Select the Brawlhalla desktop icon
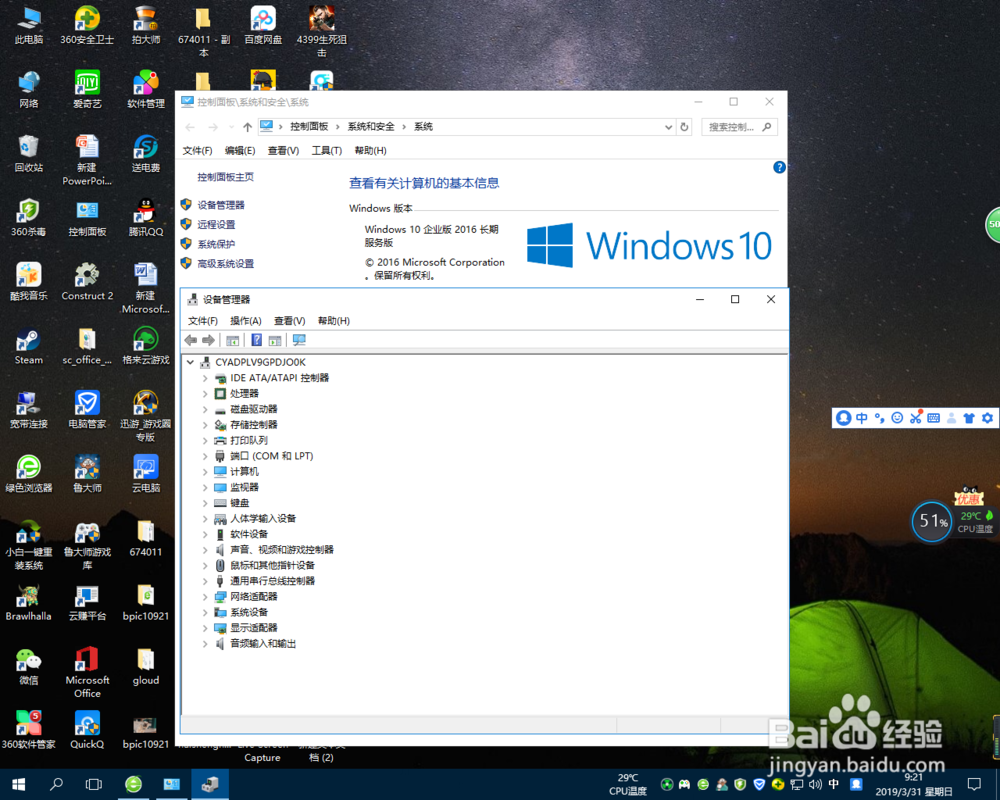The width and height of the screenshot is (1000, 800). point(29,603)
